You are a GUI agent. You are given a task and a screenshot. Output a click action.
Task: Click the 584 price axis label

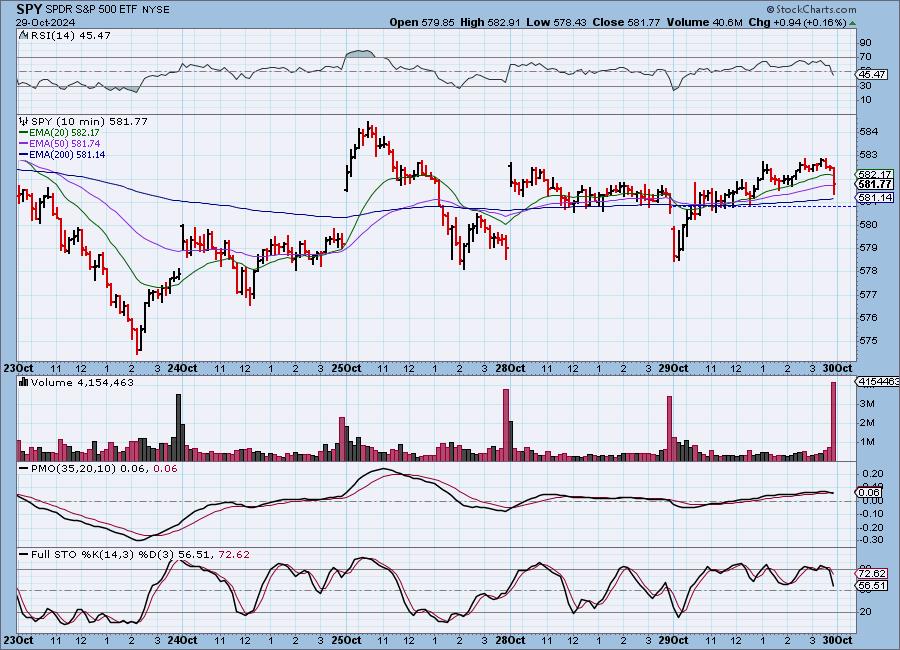(869, 131)
